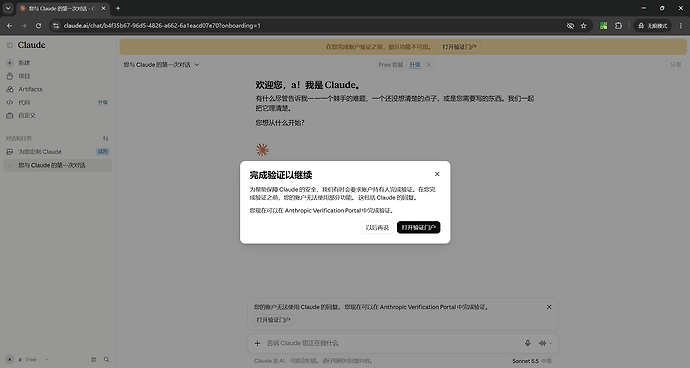Screen dimensions: 690x368
Task: Expand the chat title dropdown chevron
Action: pyautogui.click(x=197, y=65)
